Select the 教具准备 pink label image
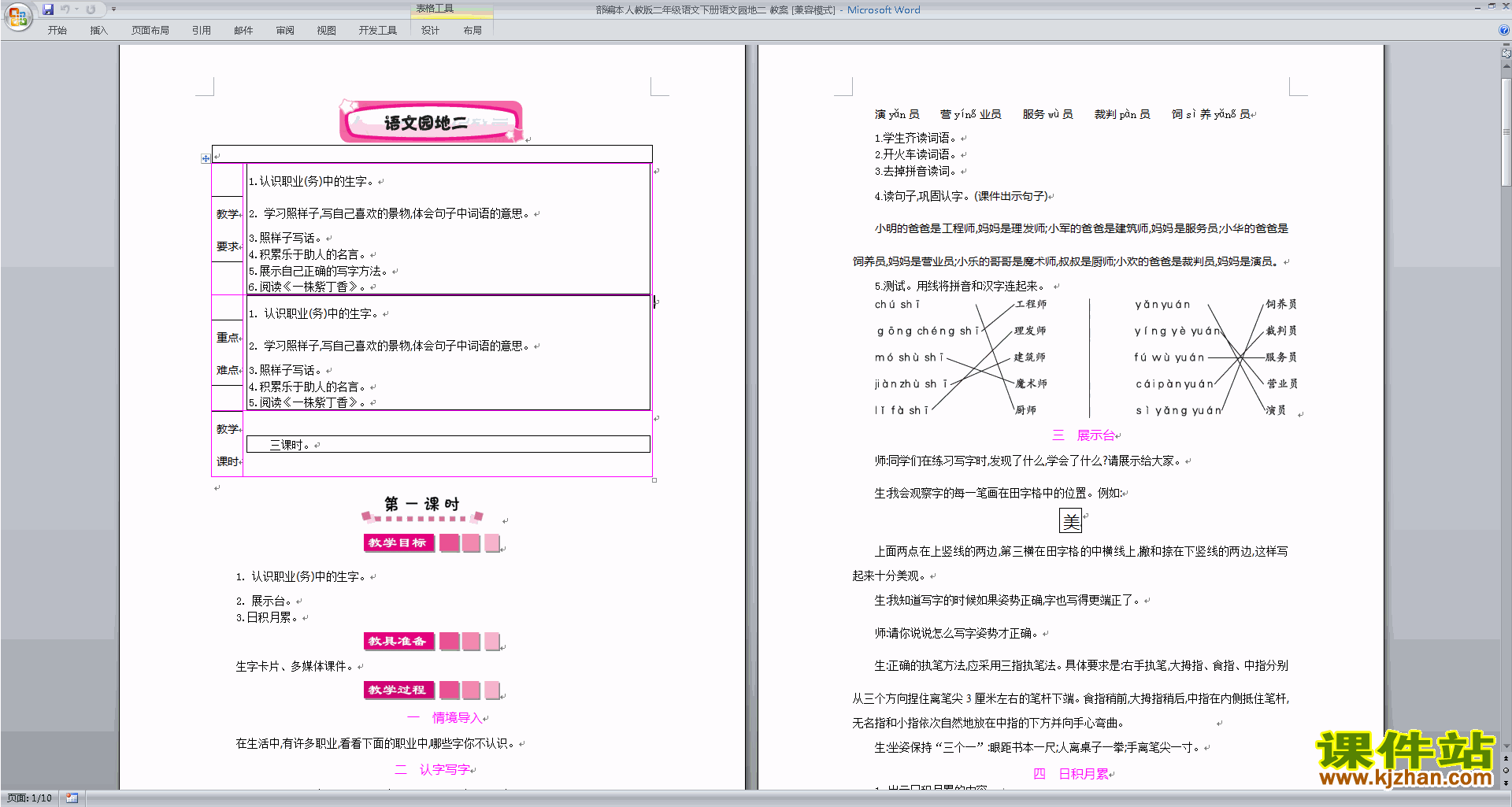 pos(432,641)
